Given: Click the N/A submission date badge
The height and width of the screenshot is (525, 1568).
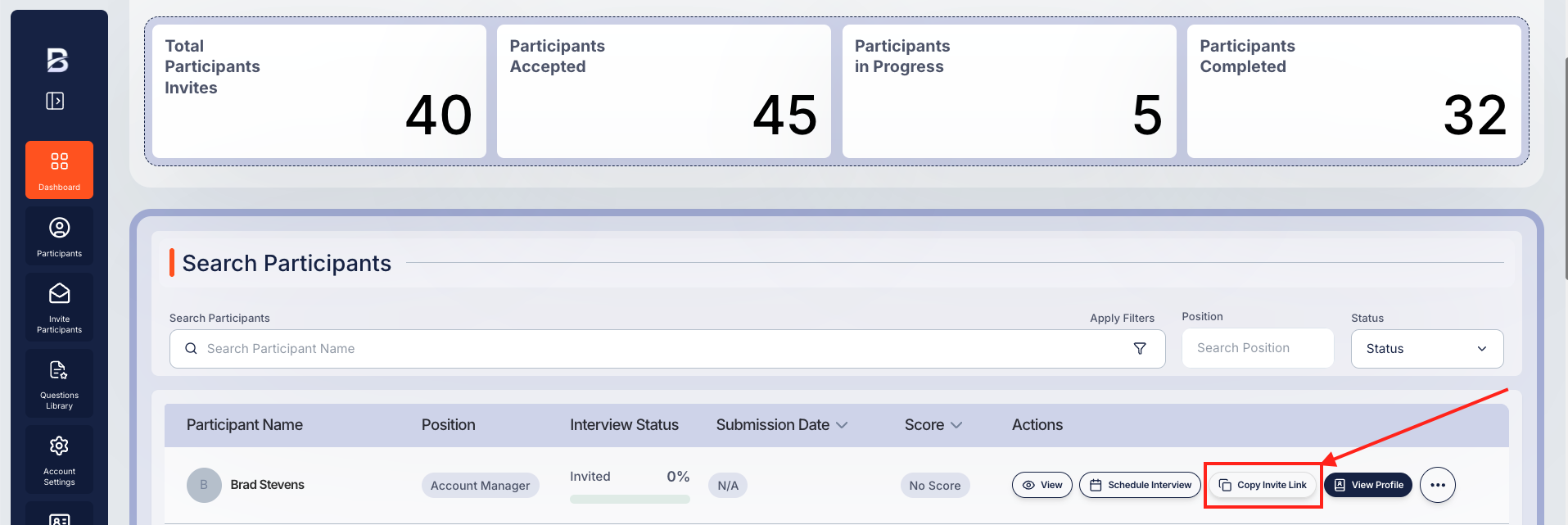Looking at the screenshot, I should [x=728, y=486].
